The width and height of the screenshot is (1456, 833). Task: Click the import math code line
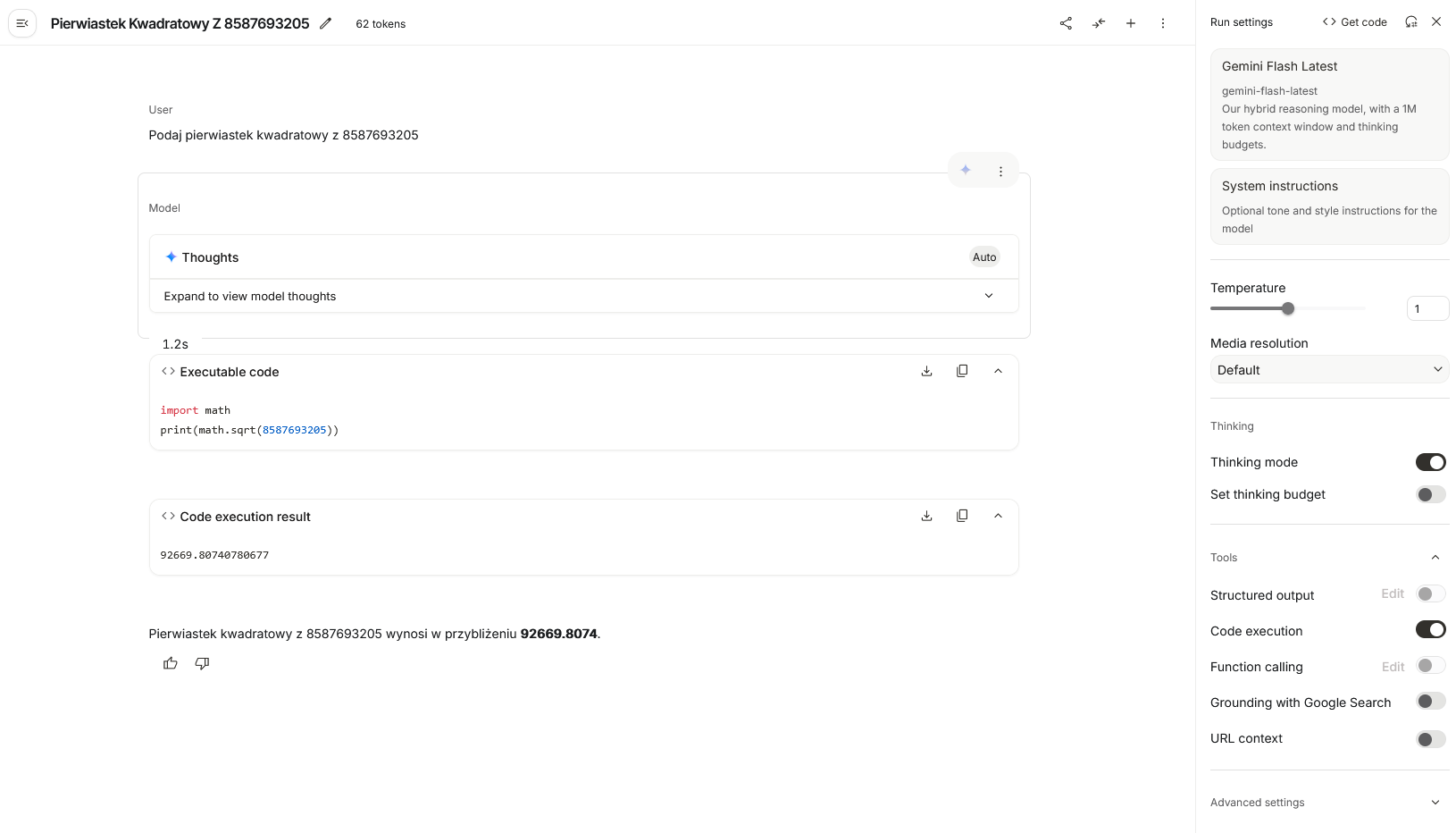tap(196, 410)
